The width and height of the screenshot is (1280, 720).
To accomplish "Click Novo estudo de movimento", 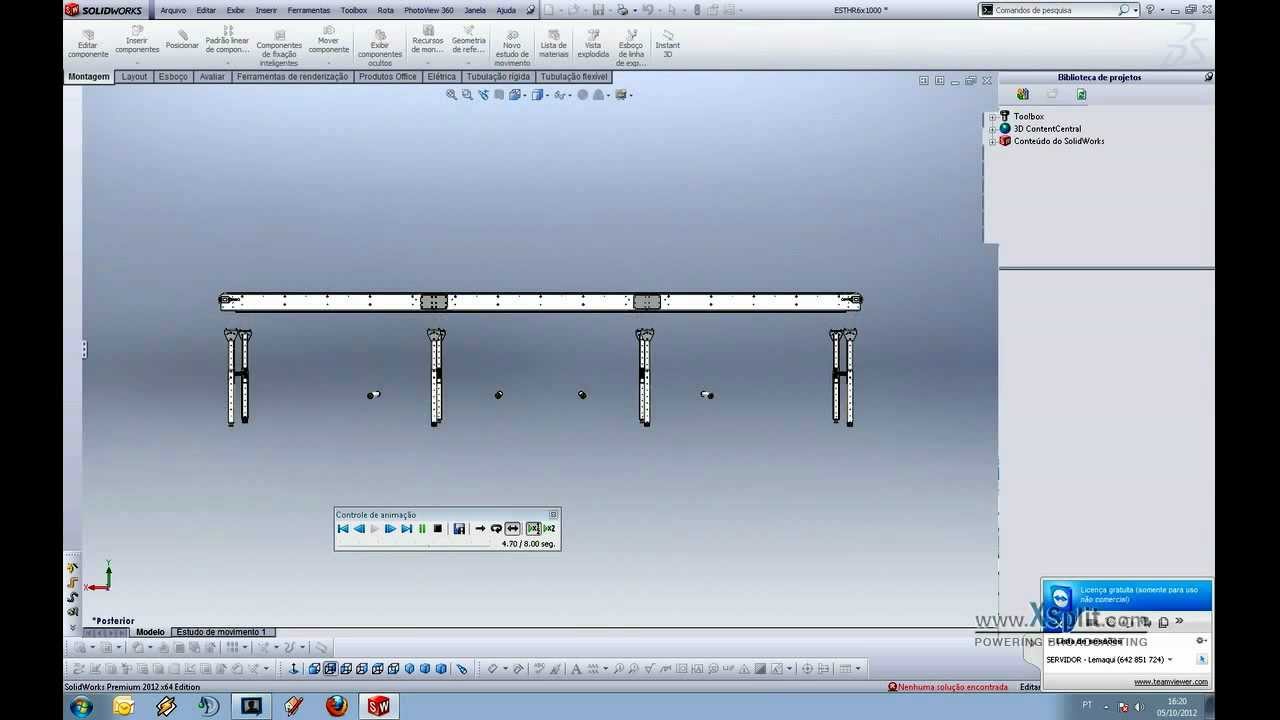I will tap(512, 46).
